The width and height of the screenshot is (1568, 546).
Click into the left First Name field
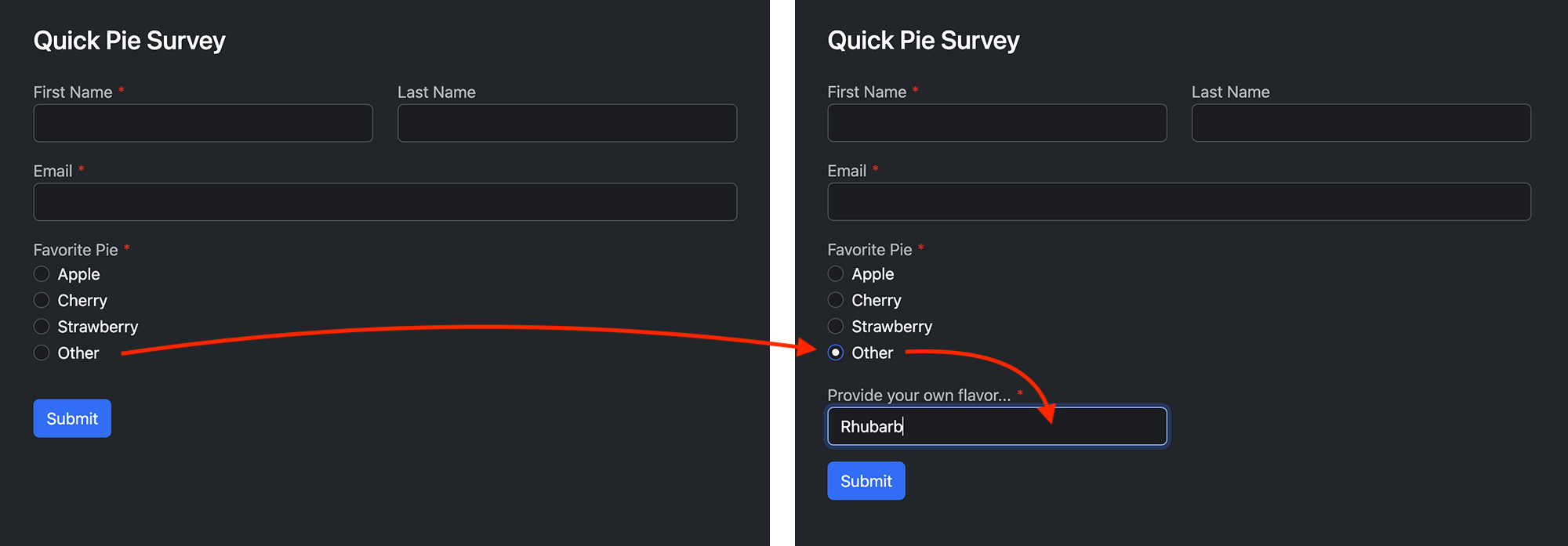[x=202, y=123]
